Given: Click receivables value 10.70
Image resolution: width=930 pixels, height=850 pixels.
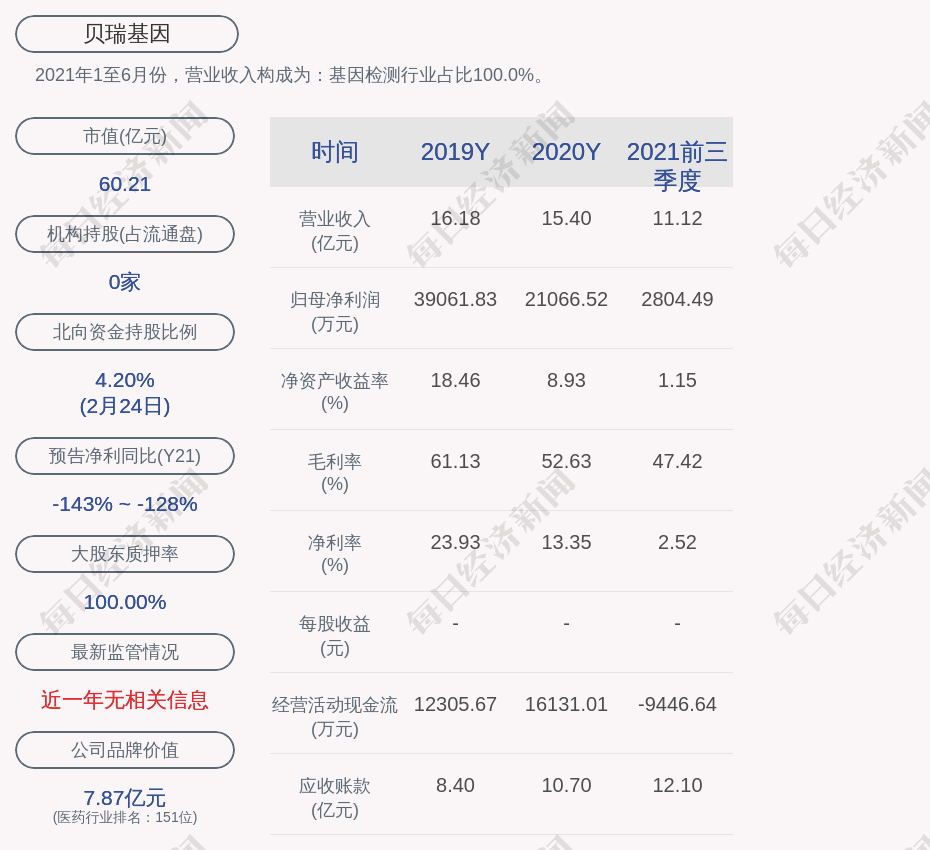Looking at the screenshot, I should click(566, 785).
